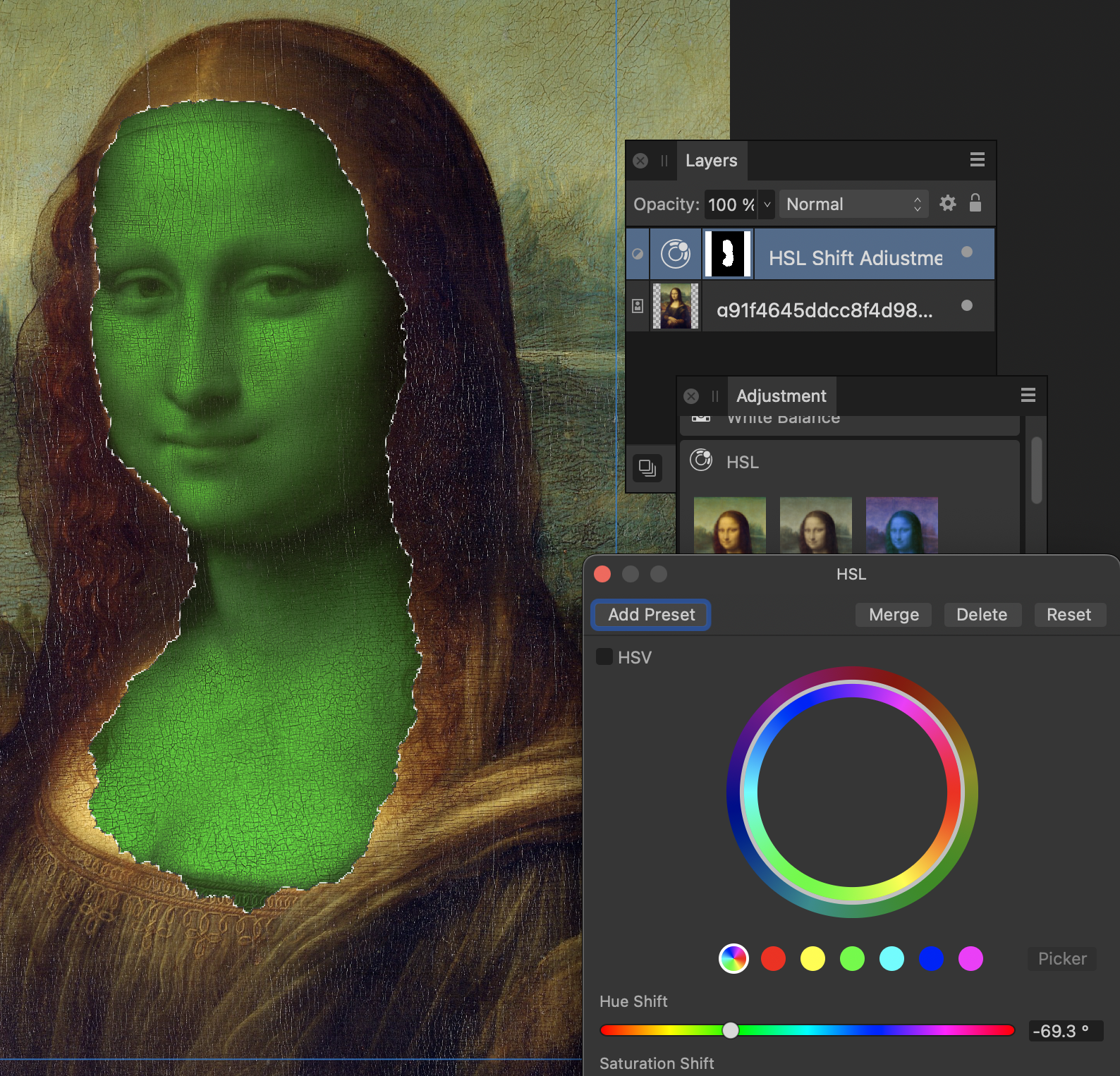1120x1076 pixels.
Task: Close the Adjustment panel
Action: pyautogui.click(x=691, y=396)
